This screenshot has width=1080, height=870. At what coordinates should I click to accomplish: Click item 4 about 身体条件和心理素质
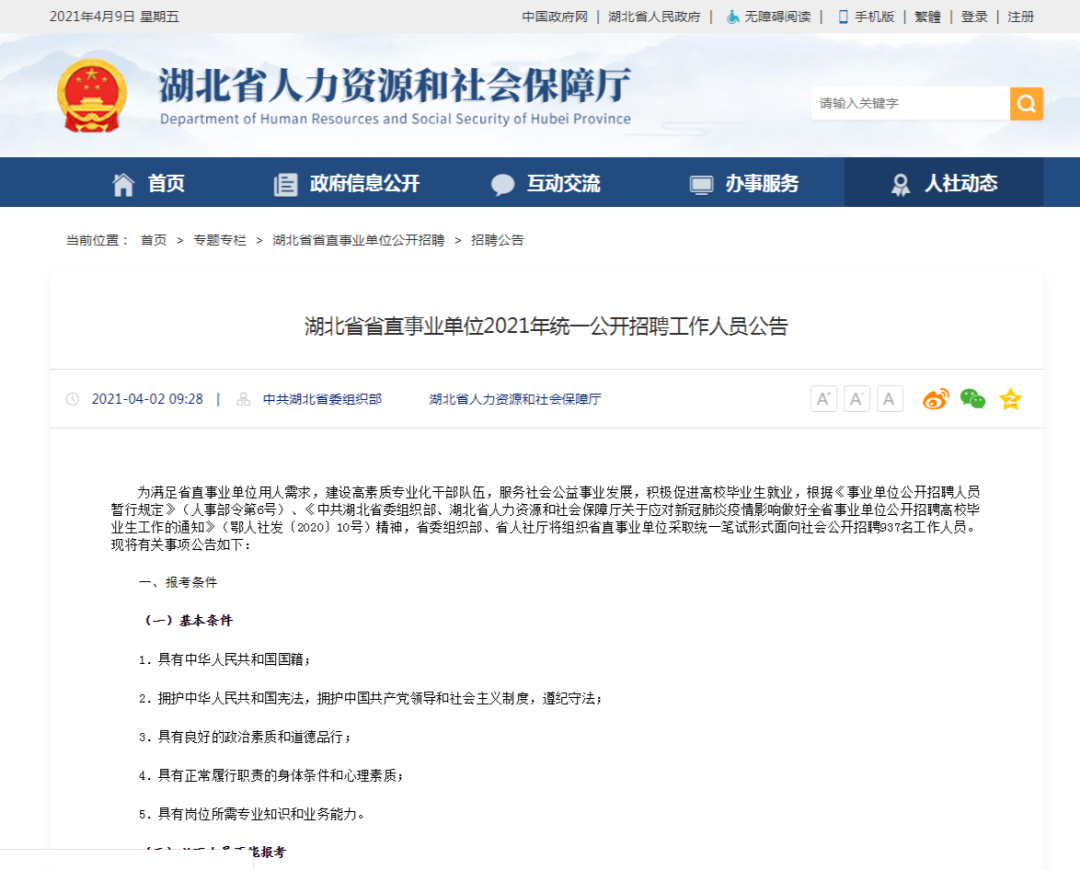(271, 775)
